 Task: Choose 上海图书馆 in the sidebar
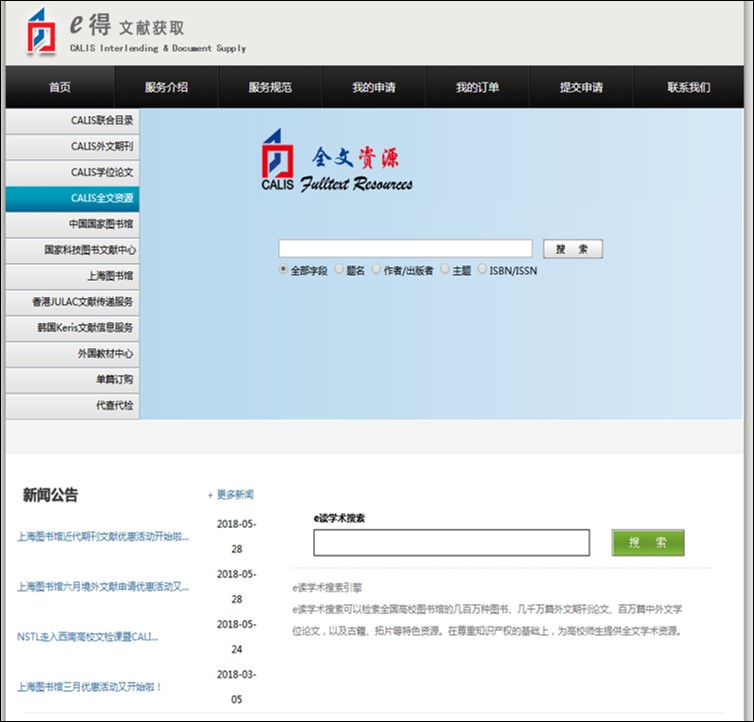tap(73, 277)
